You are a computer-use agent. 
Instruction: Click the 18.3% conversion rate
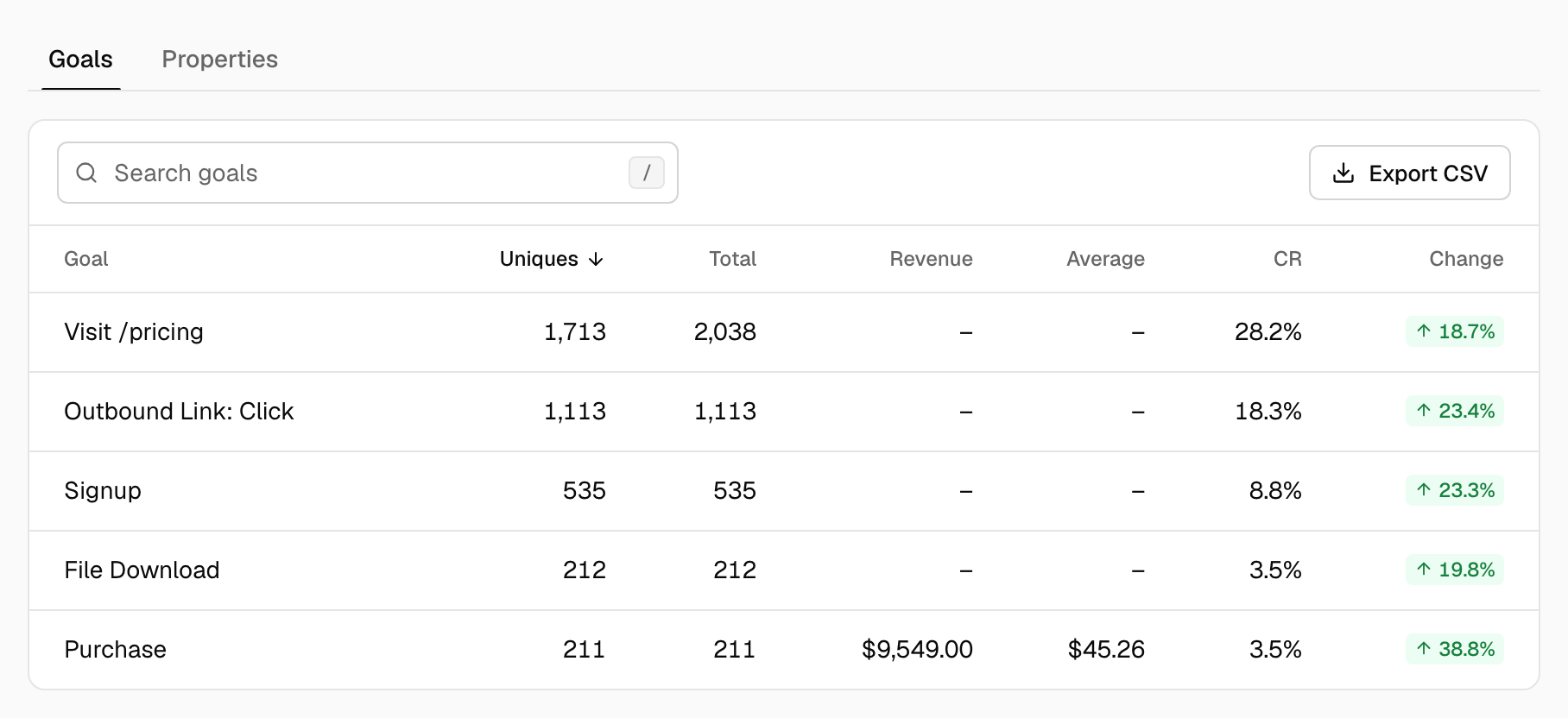tap(1268, 412)
